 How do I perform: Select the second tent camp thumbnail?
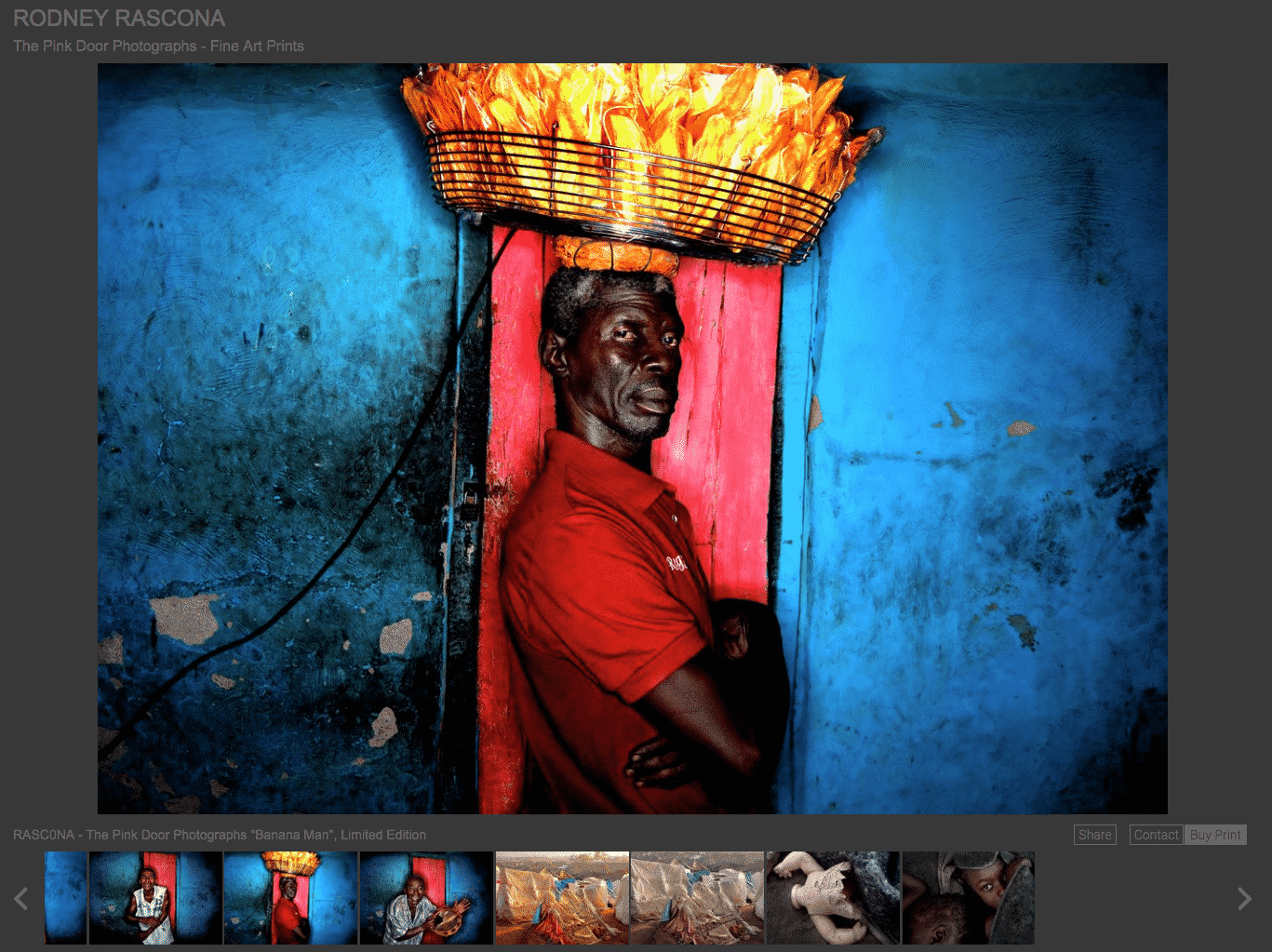click(697, 898)
